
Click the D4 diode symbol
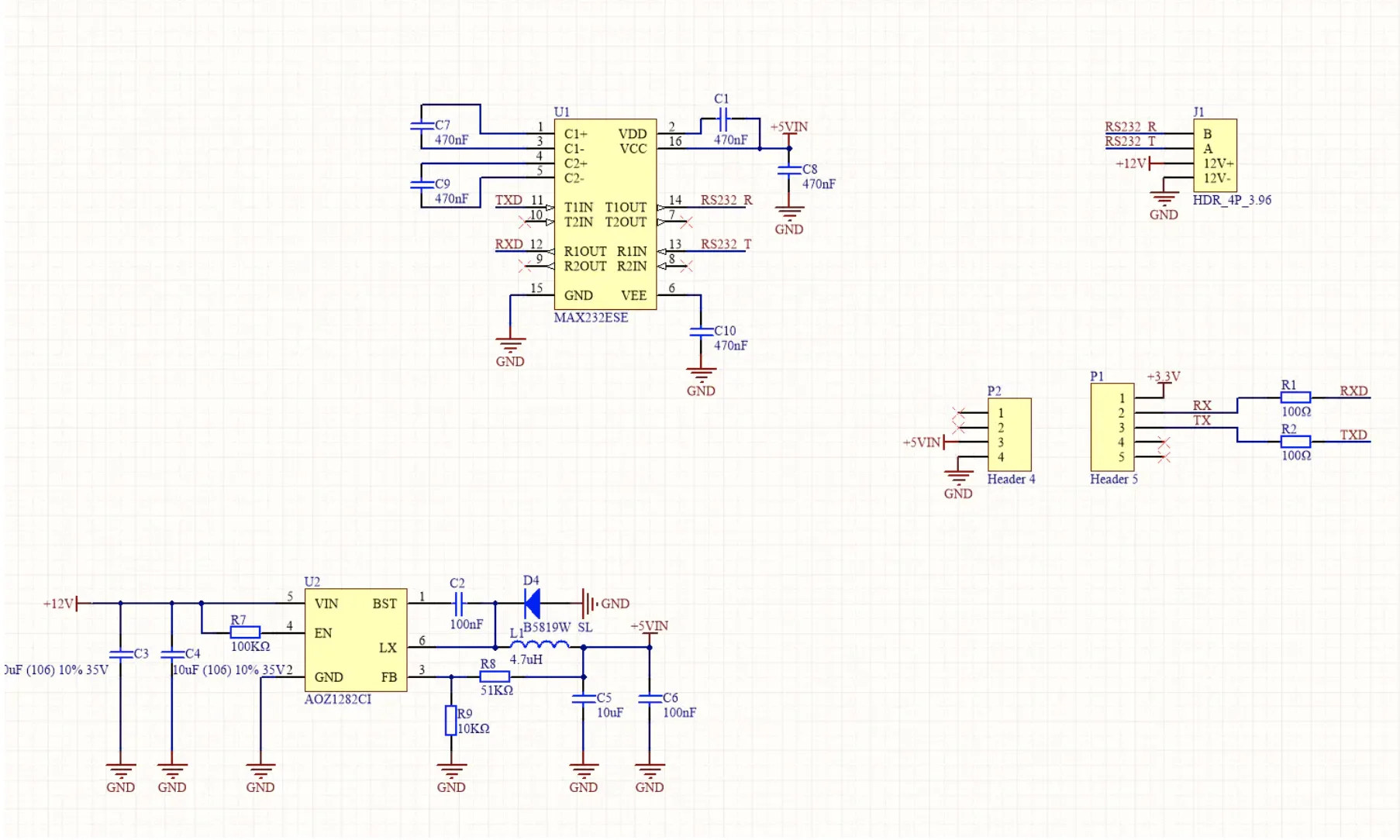coord(533,603)
